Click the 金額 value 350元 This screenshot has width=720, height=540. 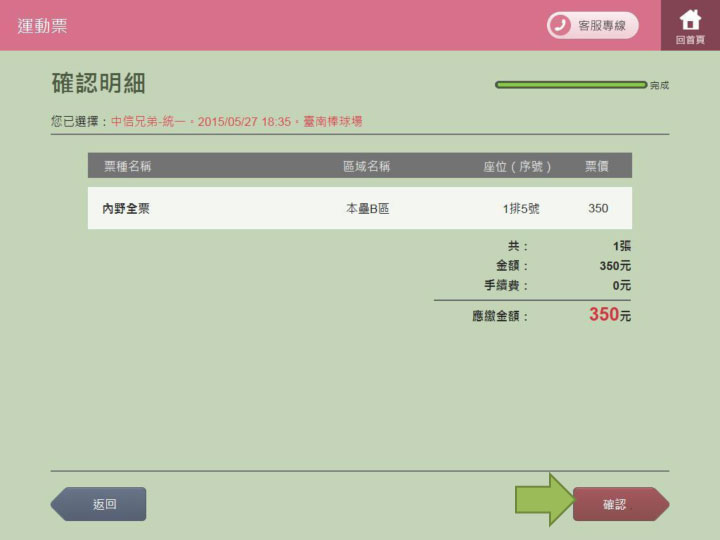click(x=615, y=266)
